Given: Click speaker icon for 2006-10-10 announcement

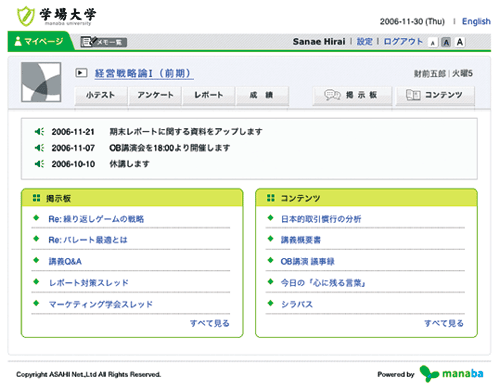Looking at the screenshot, I should 39,164.
